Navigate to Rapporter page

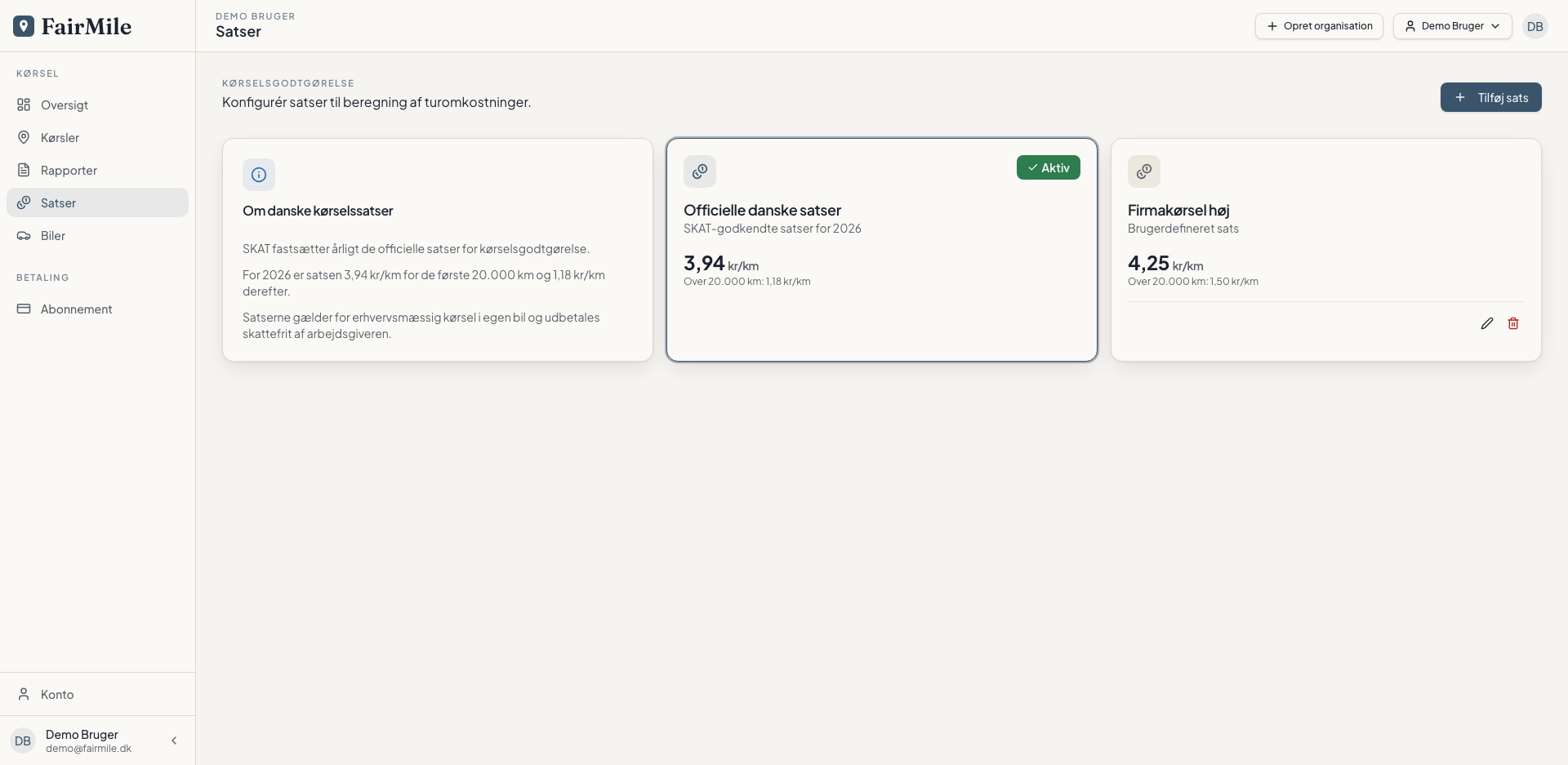pyautogui.click(x=97, y=170)
